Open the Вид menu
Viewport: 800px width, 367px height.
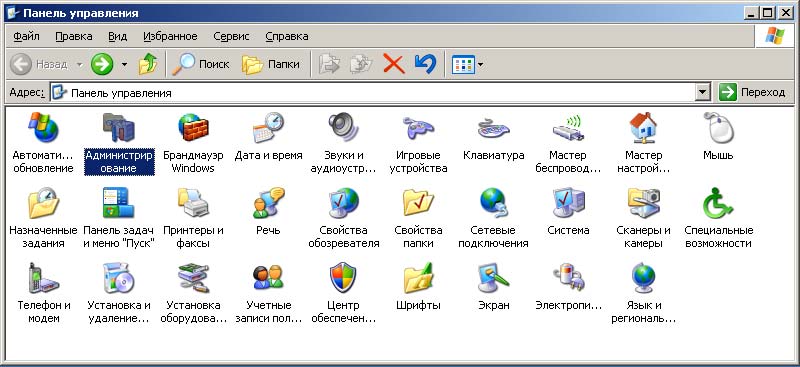click(x=118, y=36)
